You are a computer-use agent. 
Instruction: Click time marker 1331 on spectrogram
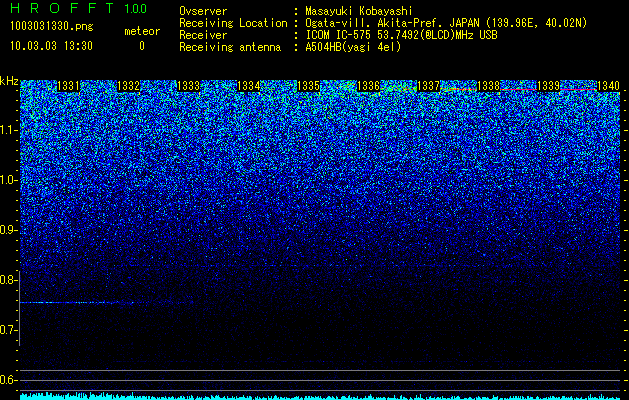(x=69, y=86)
